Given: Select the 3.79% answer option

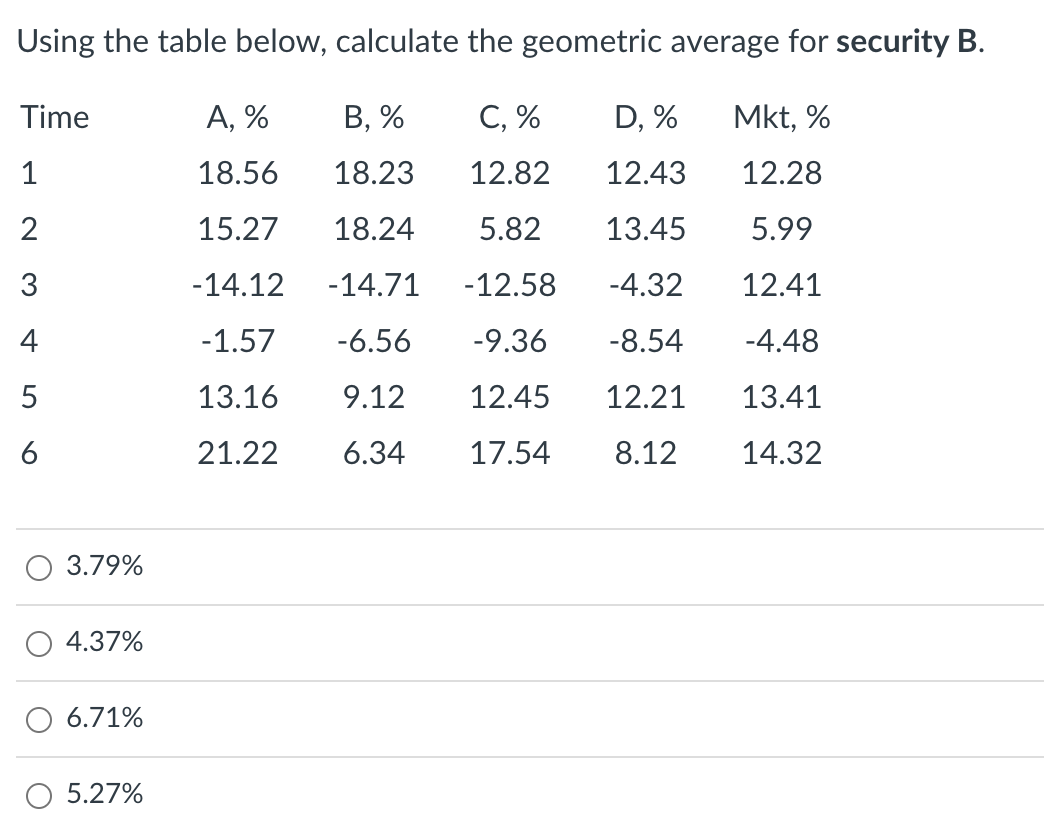Looking at the screenshot, I should pyautogui.click(x=38, y=567).
